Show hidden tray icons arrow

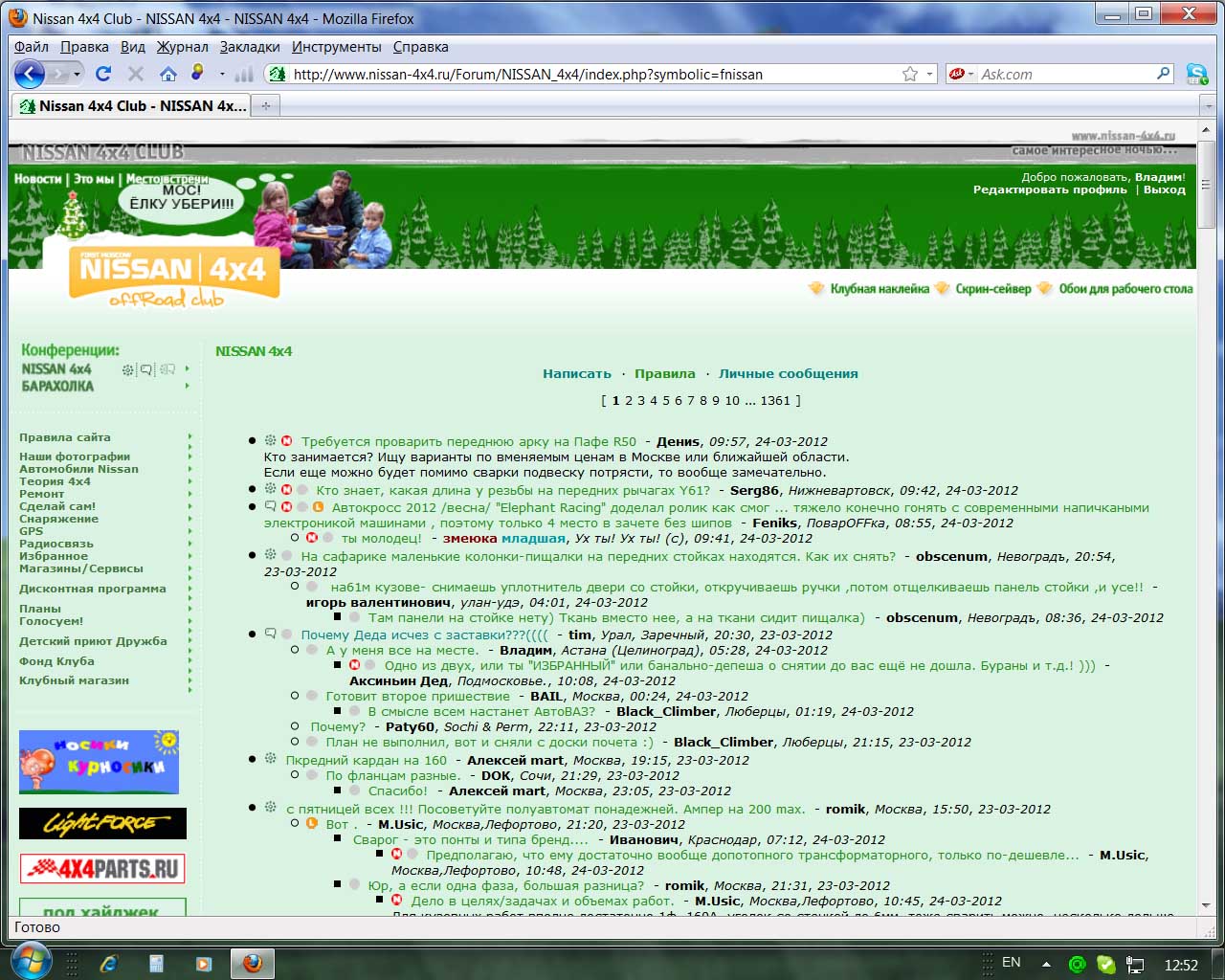click(1046, 965)
